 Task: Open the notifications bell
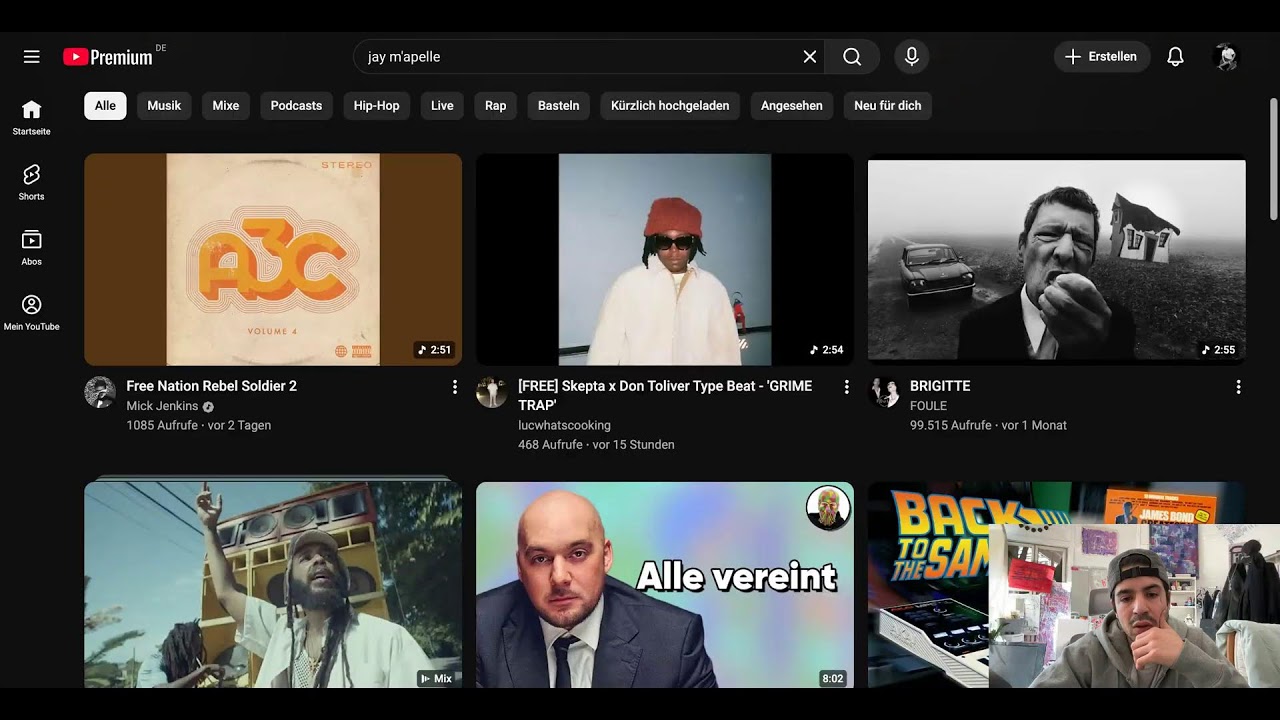(x=1175, y=57)
